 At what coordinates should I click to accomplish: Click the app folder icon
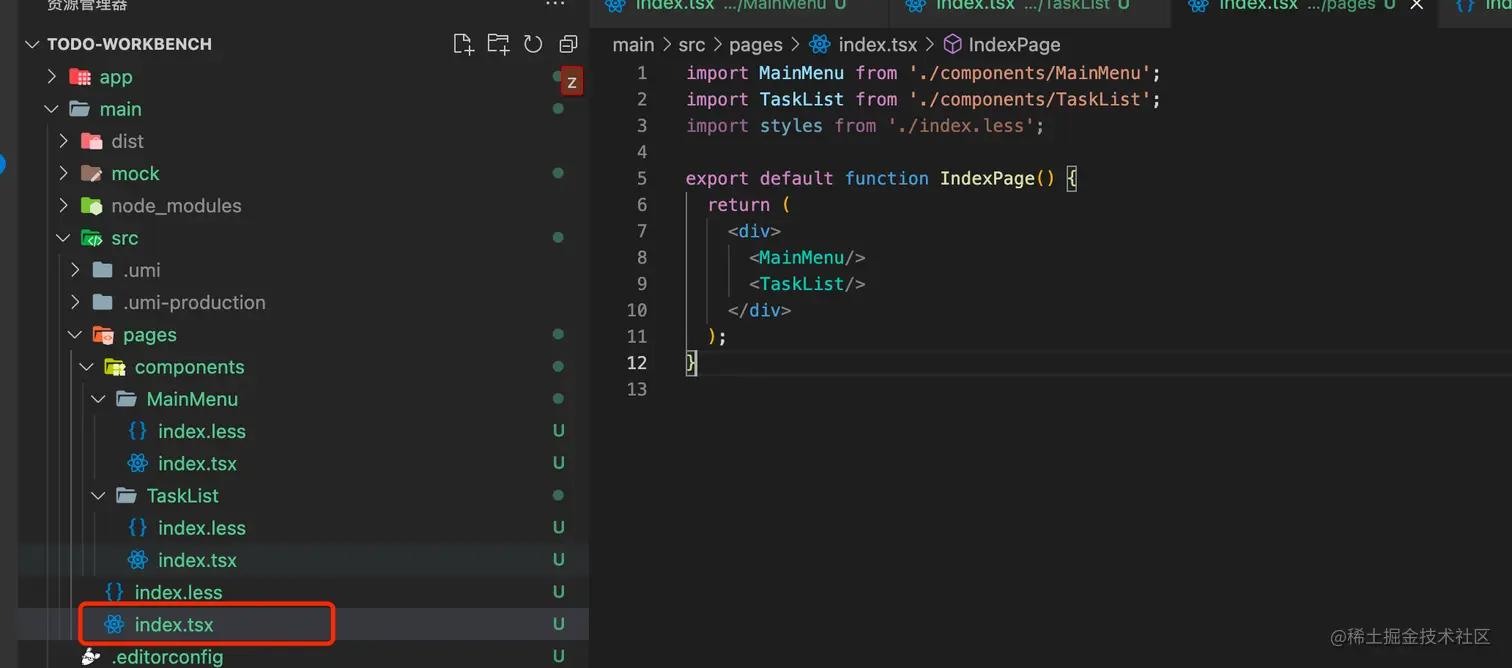80,77
